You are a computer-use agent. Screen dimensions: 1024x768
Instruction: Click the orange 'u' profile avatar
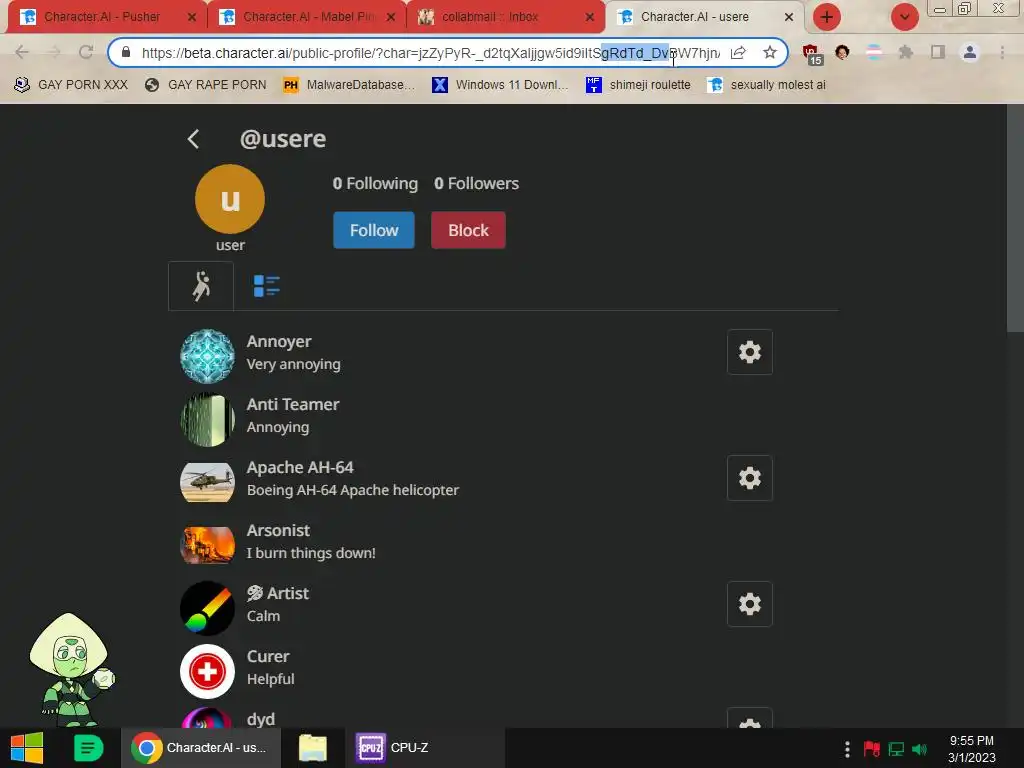click(x=230, y=199)
